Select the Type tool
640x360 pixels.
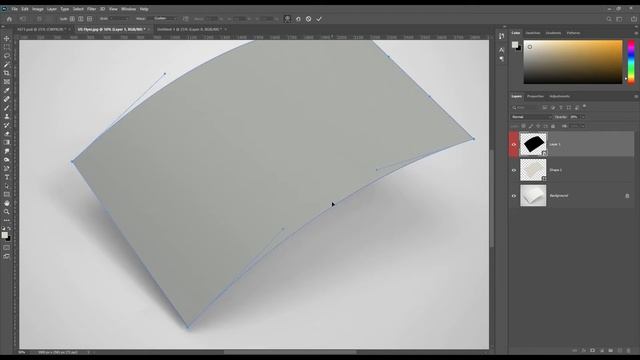(7, 177)
